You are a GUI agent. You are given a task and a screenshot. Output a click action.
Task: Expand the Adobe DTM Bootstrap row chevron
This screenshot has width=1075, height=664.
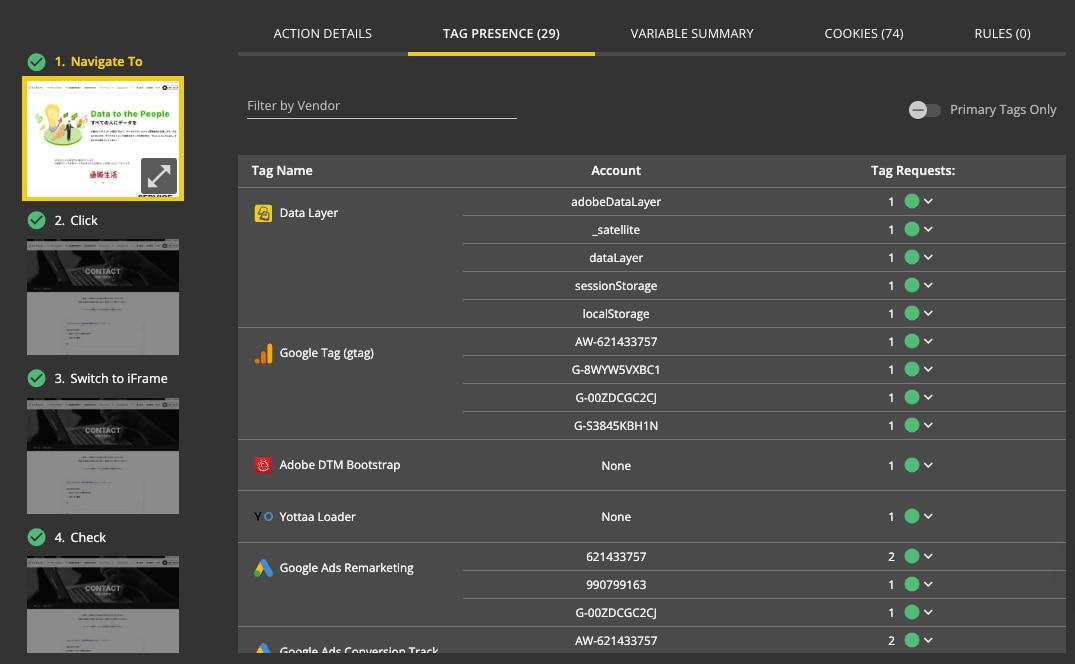[928, 465]
